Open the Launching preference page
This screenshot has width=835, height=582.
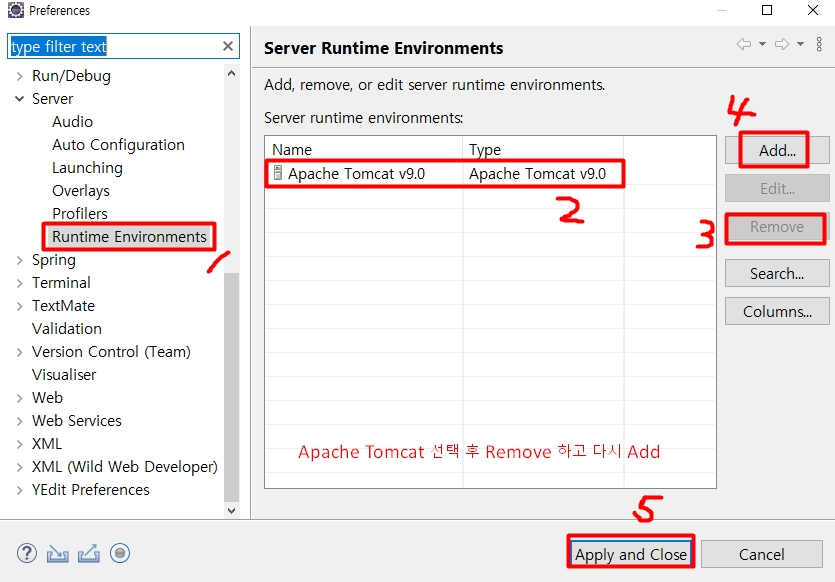click(x=87, y=168)
